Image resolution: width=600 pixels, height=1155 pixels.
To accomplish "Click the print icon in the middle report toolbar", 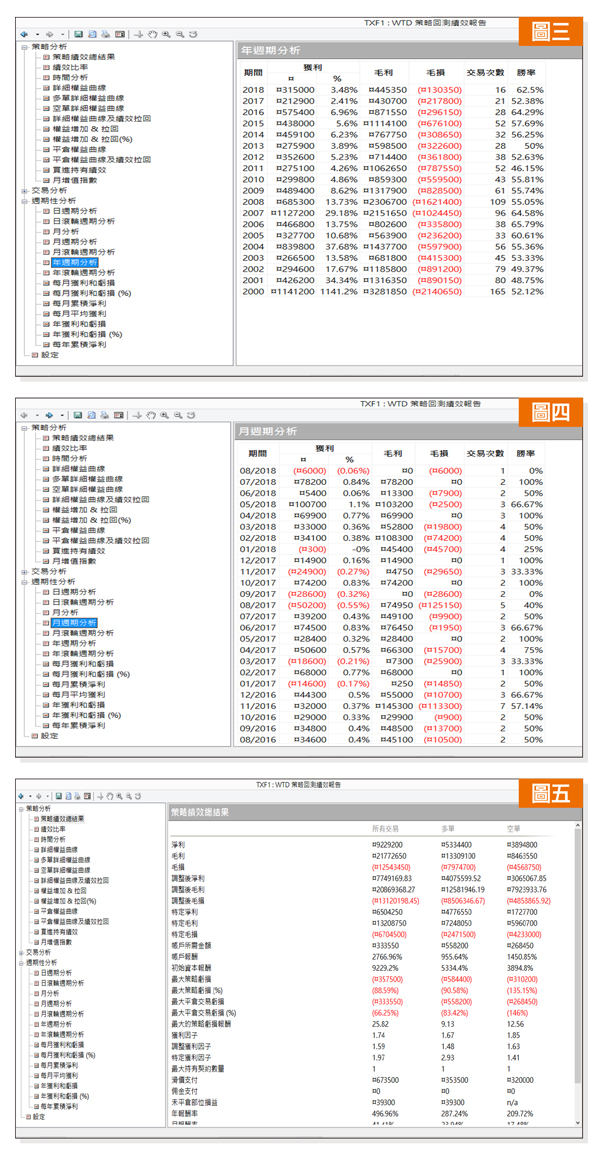I will click(x=105, y=414).
